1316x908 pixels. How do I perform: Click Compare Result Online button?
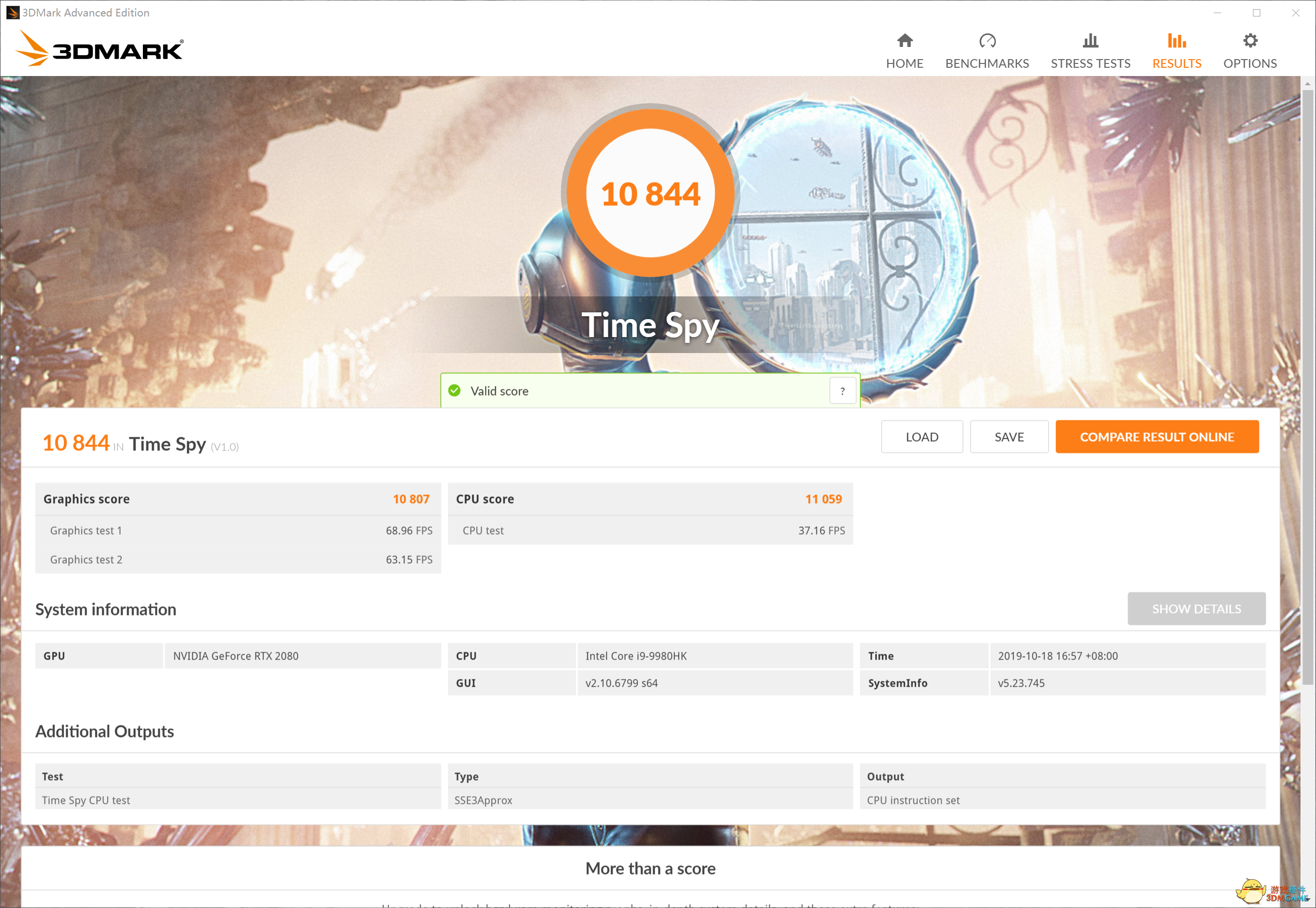(1157, 437)
